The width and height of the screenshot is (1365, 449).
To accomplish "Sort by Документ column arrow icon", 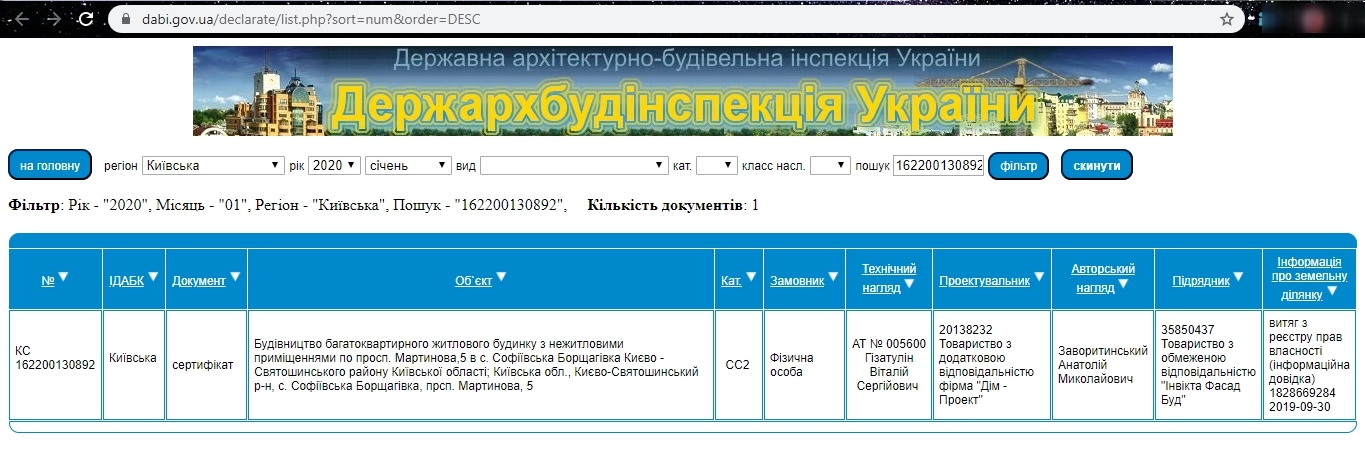I will coord(235,277).
